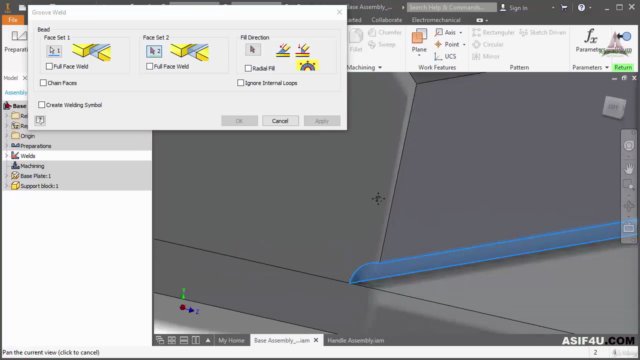Select the UCS tool
The image size is (640, 360).
point(445,56)
